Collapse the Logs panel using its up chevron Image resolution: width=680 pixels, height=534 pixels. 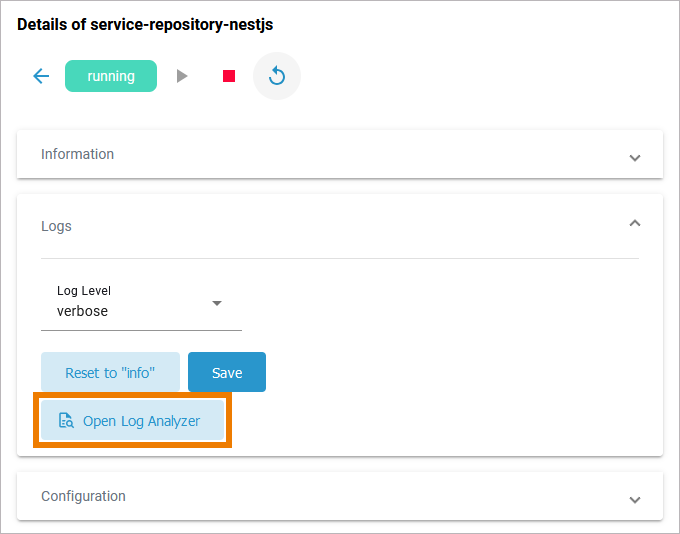point(634,224)
